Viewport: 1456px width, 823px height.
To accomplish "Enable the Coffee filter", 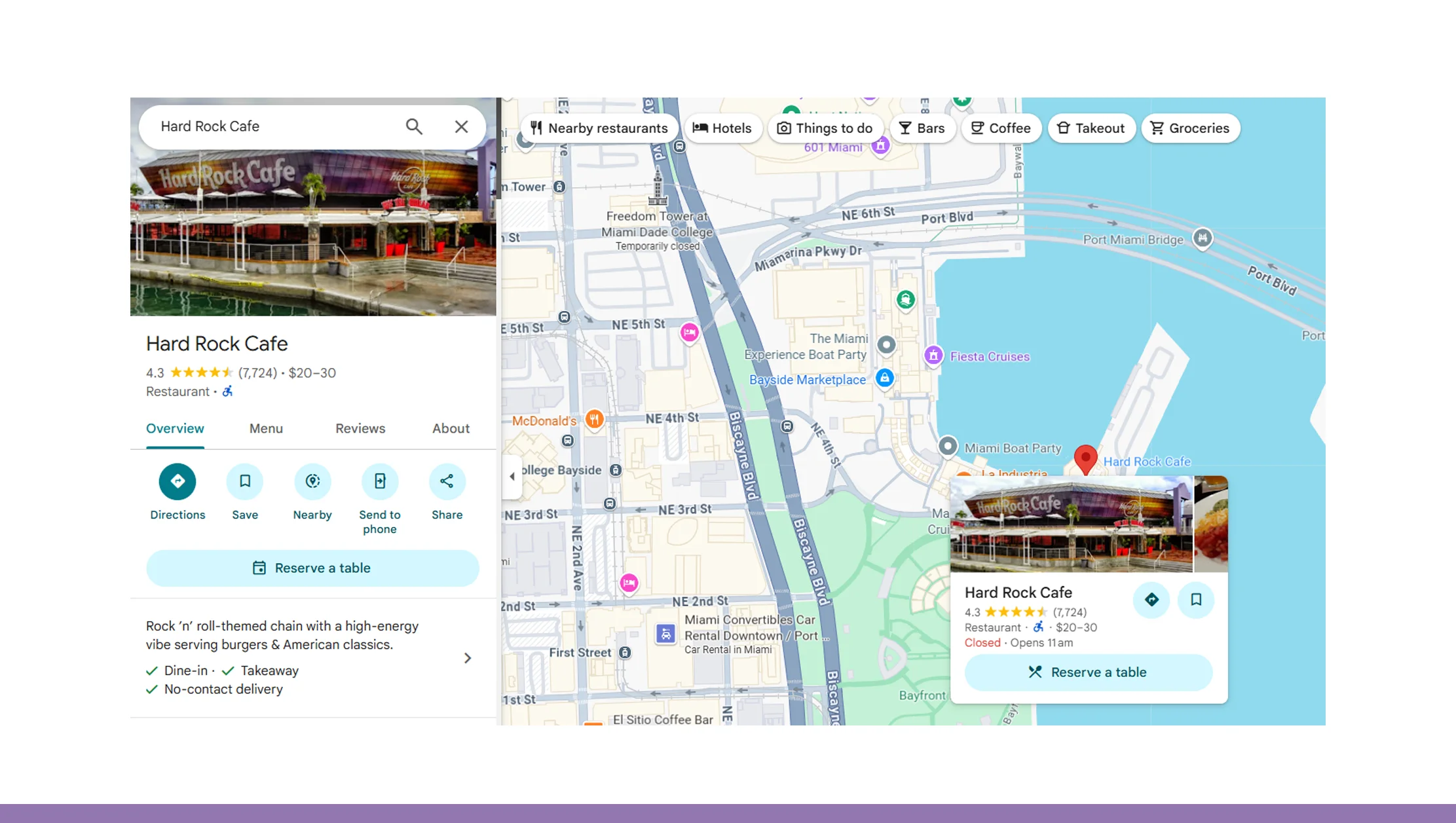I will [x=1001, y=128].
